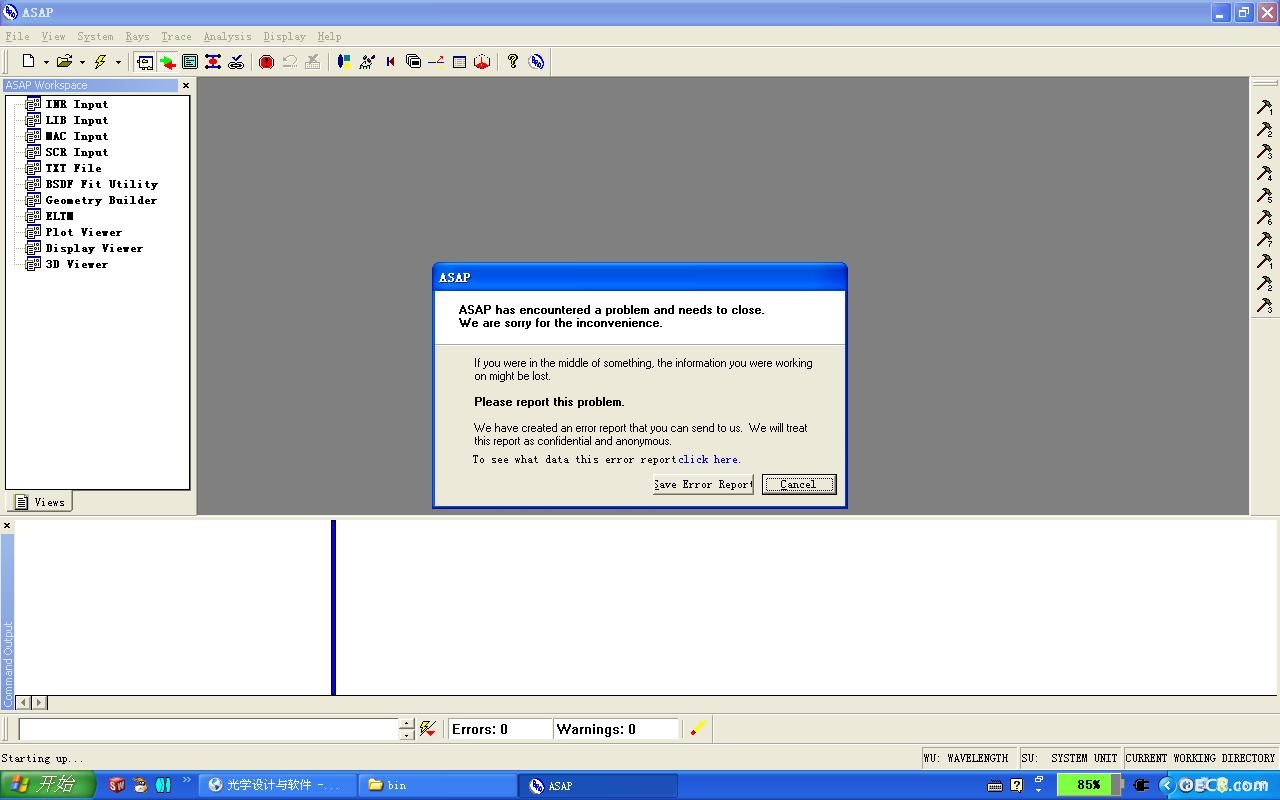Viewport: 1280px width, 800px height.
Task: Click the scattered-dots plot toolbar icon
Action: (x=367, y=62)
